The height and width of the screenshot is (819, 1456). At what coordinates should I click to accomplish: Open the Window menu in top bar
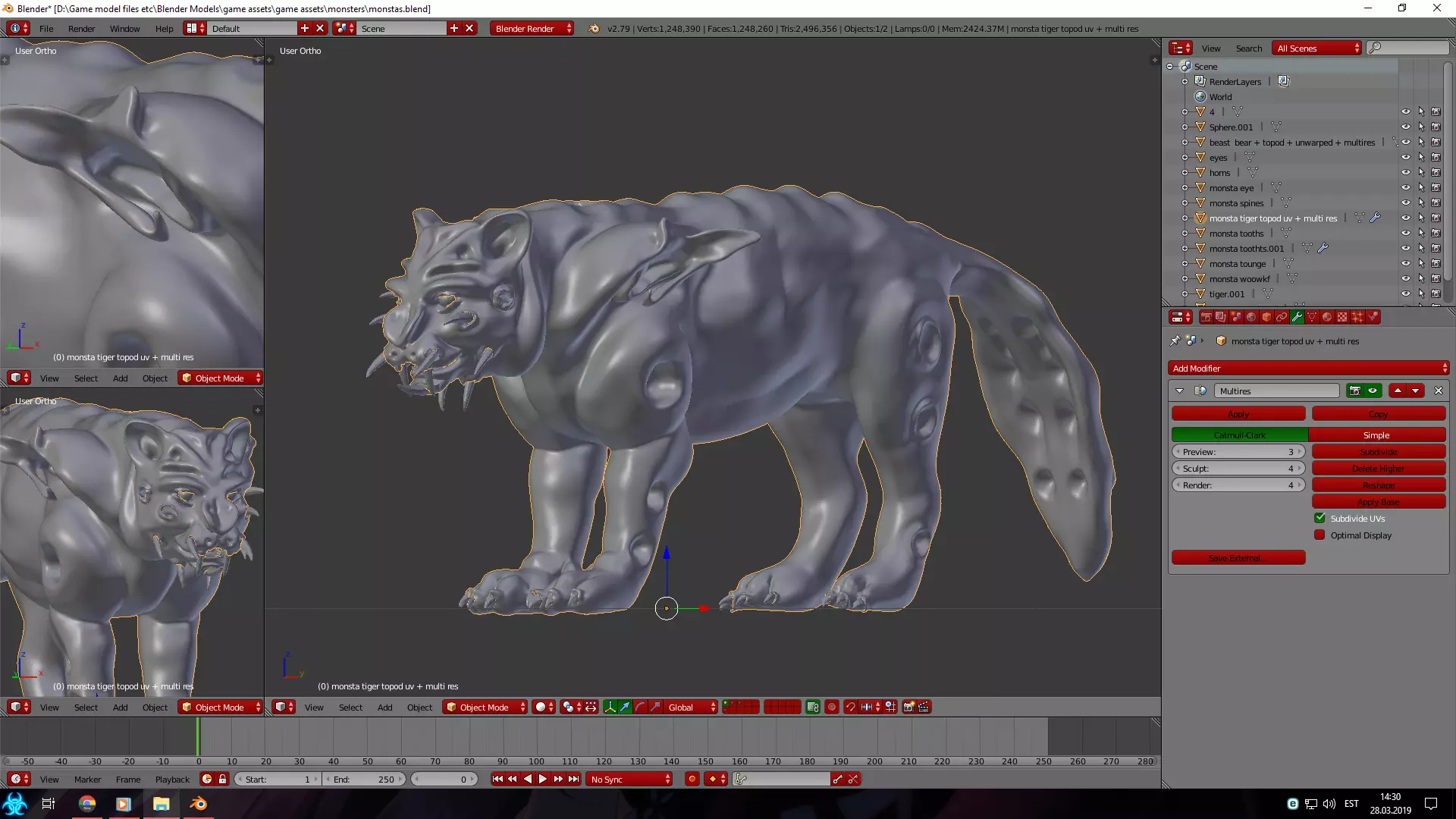point(124,29)
